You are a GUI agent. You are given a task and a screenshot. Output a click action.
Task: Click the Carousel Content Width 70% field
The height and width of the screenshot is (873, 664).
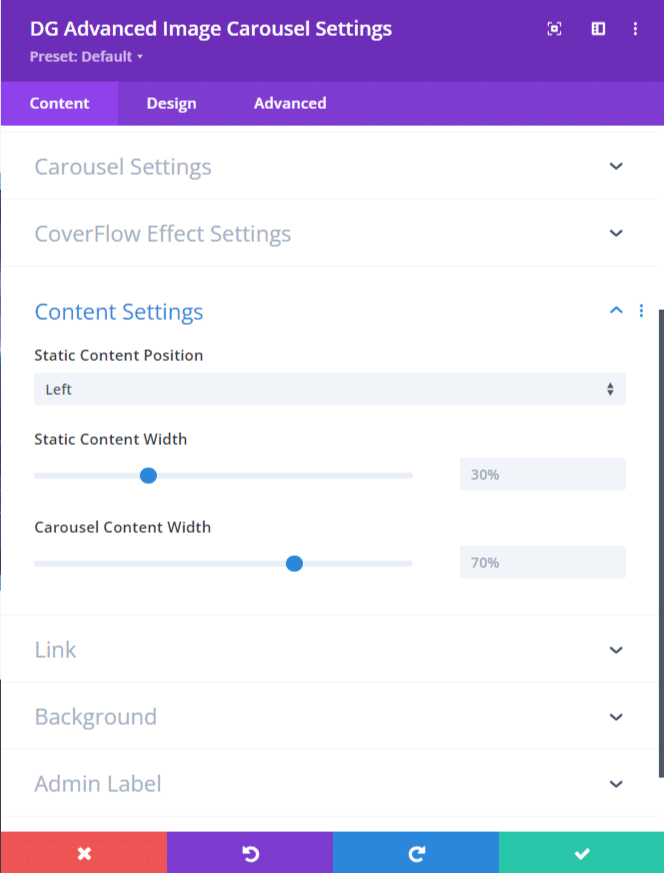point(543,562)
